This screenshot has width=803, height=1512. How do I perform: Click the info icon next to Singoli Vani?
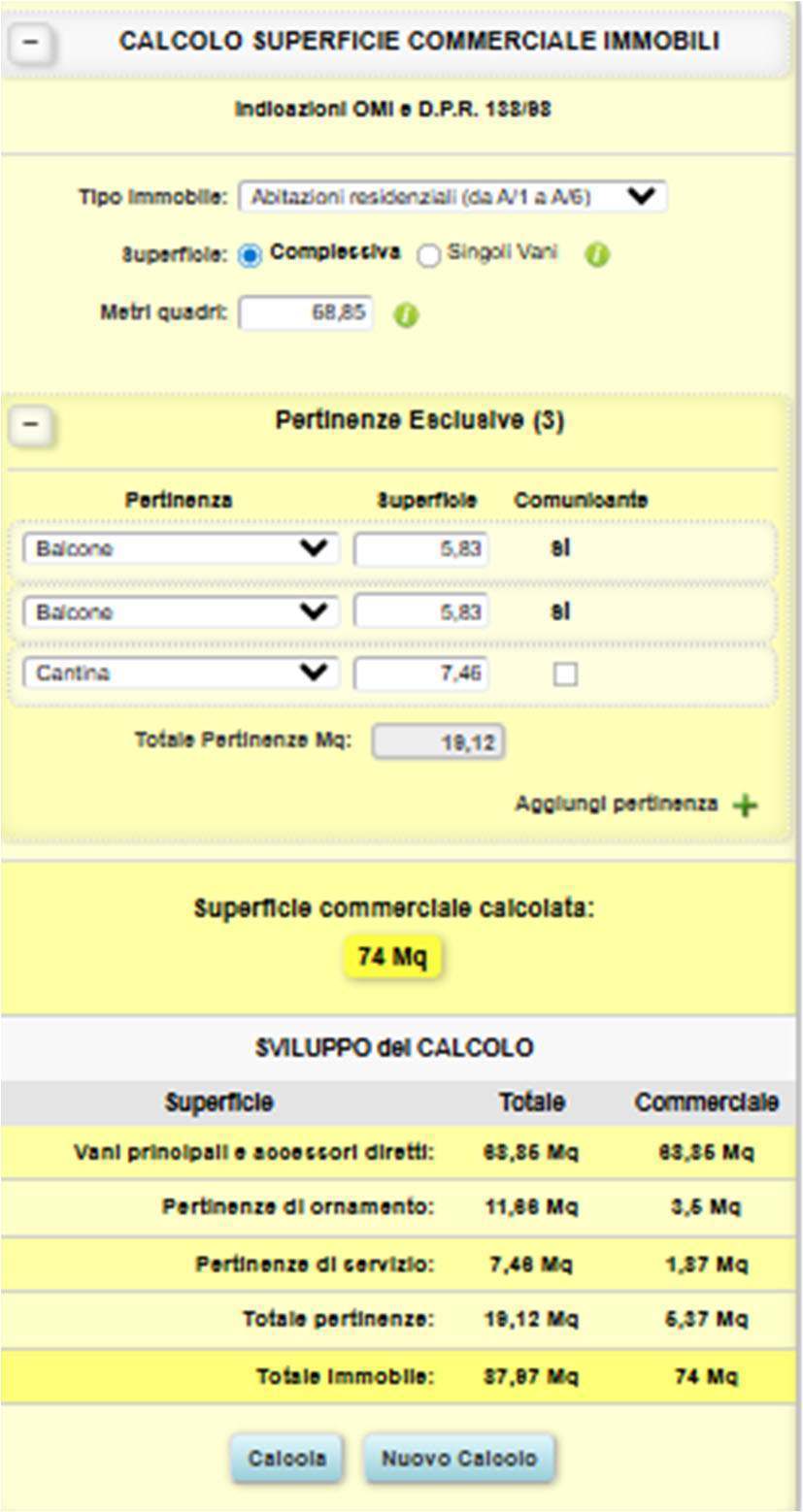[598, 255]
